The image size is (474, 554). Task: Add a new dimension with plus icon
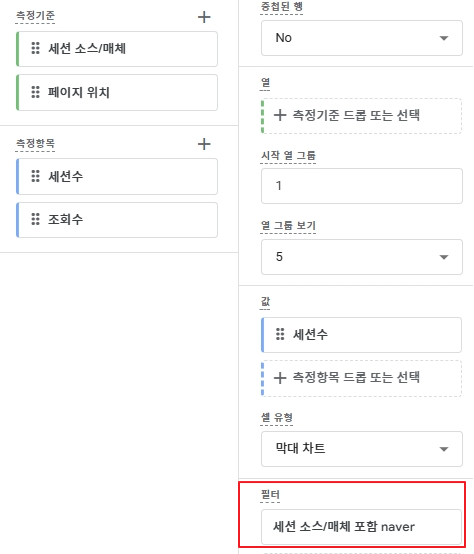(204, 17)
